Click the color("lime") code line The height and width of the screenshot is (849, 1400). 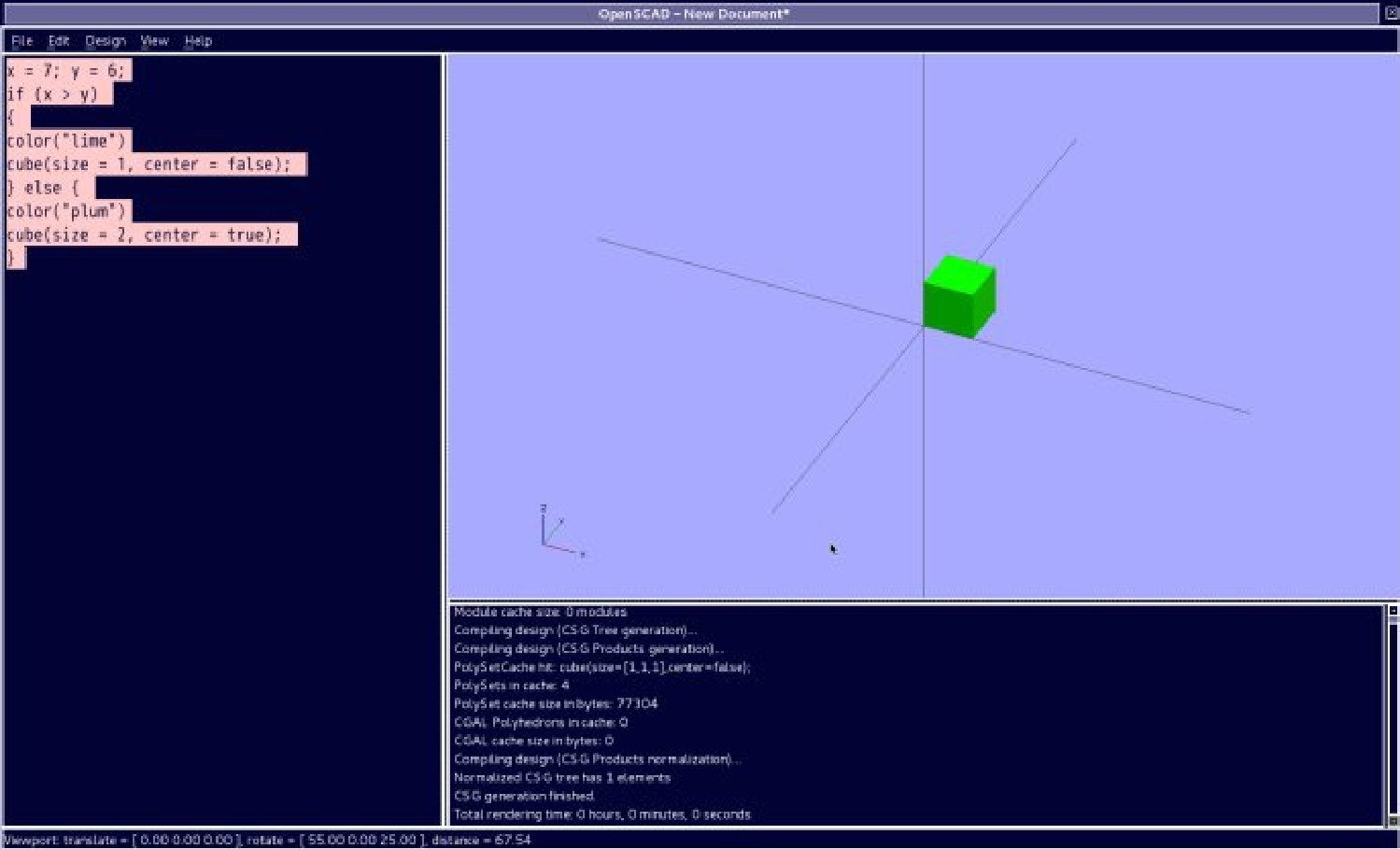pos(66,141)
